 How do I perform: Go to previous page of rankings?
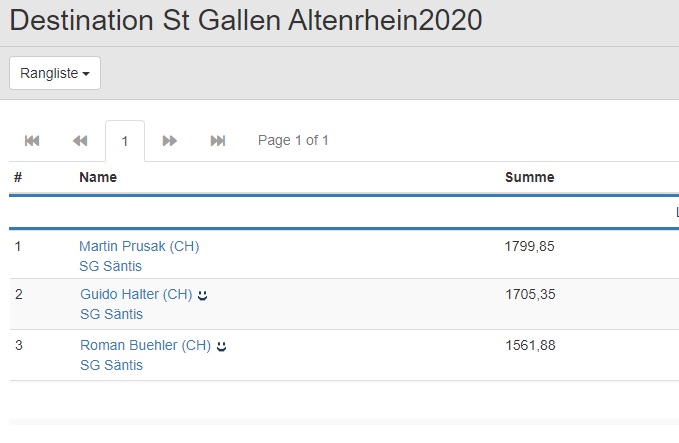coord(80,141)
